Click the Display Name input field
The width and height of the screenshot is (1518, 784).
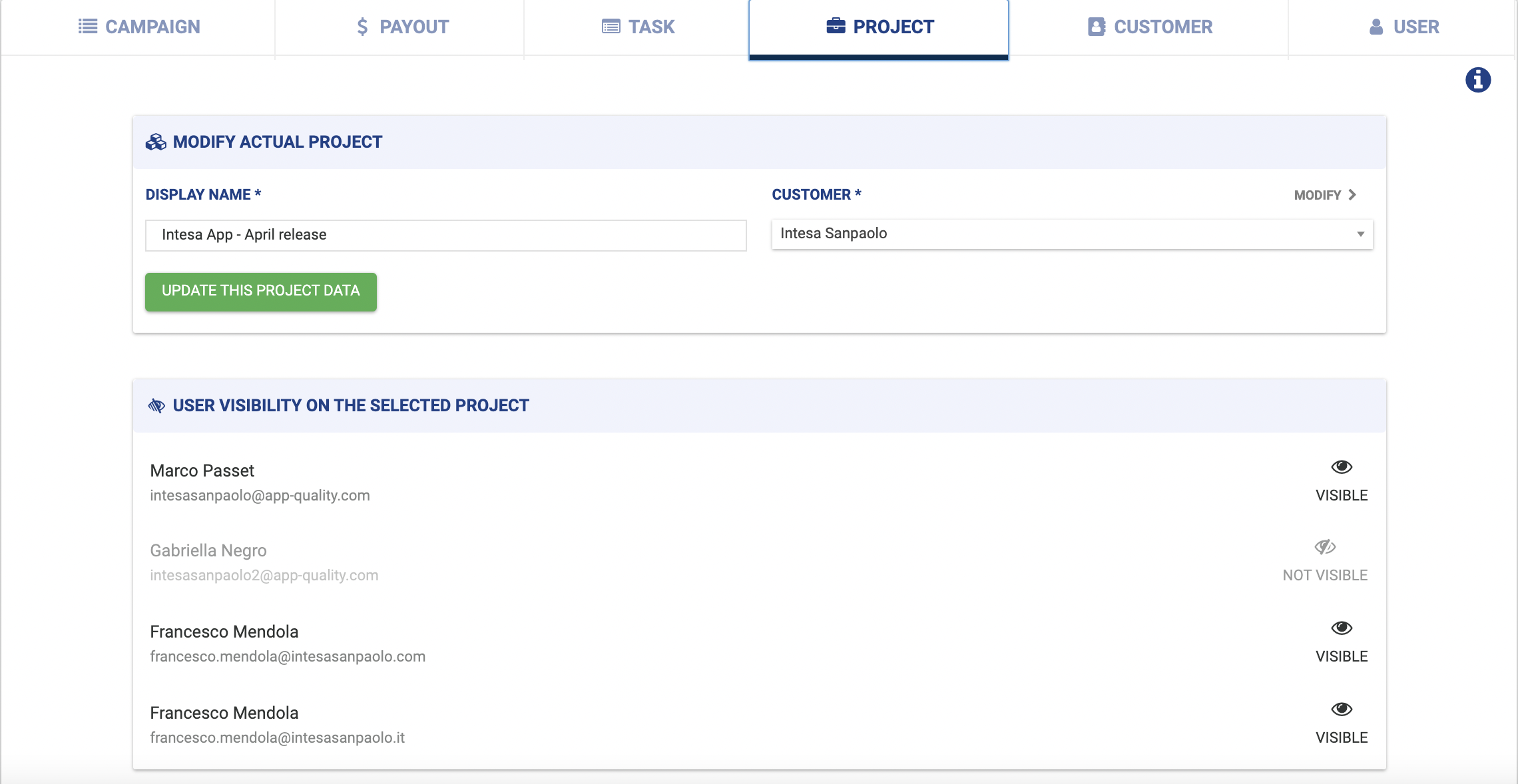coord(446,235)
